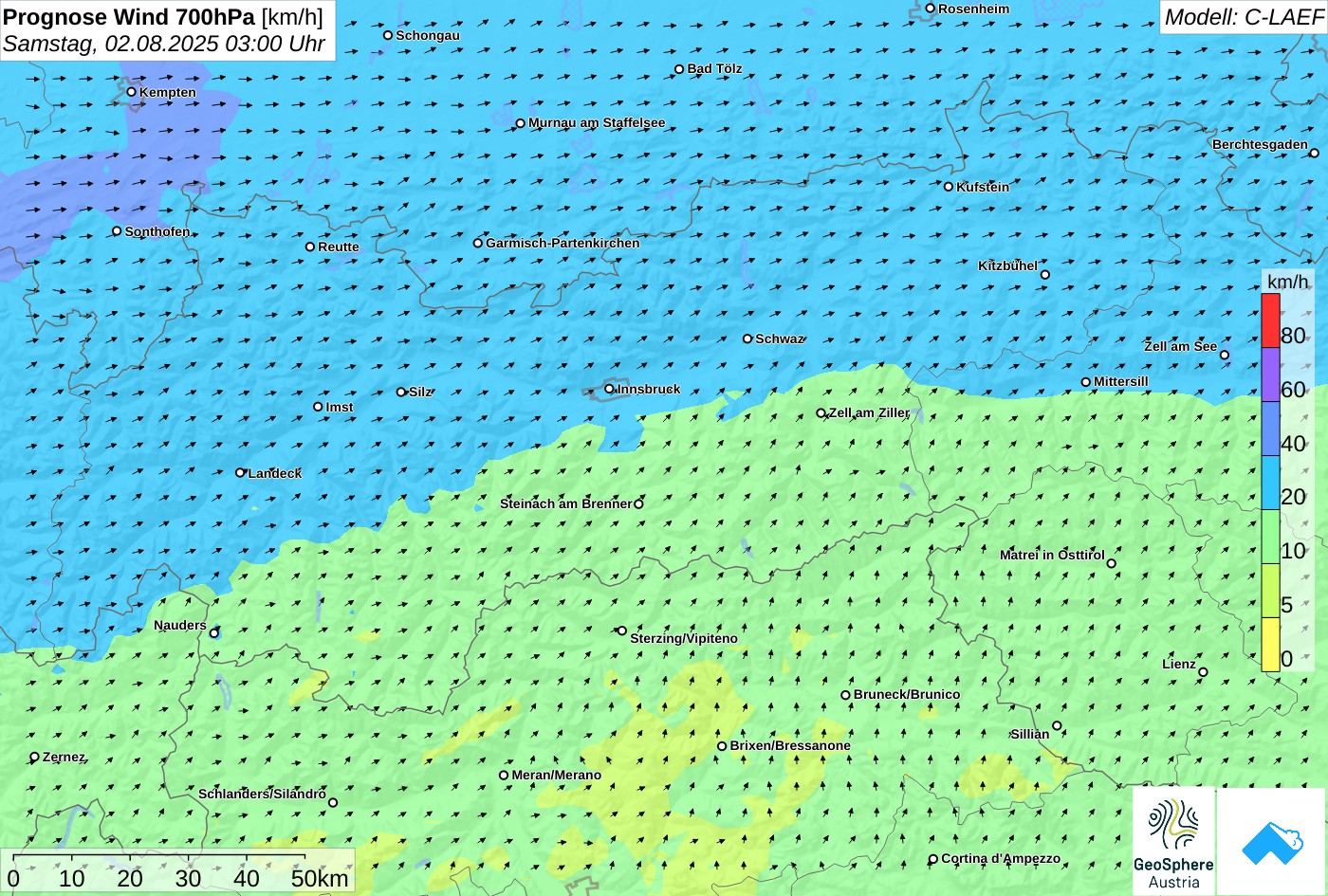
Task: Select the red 80 km/h legend swatch
Action: (1270, 320)
